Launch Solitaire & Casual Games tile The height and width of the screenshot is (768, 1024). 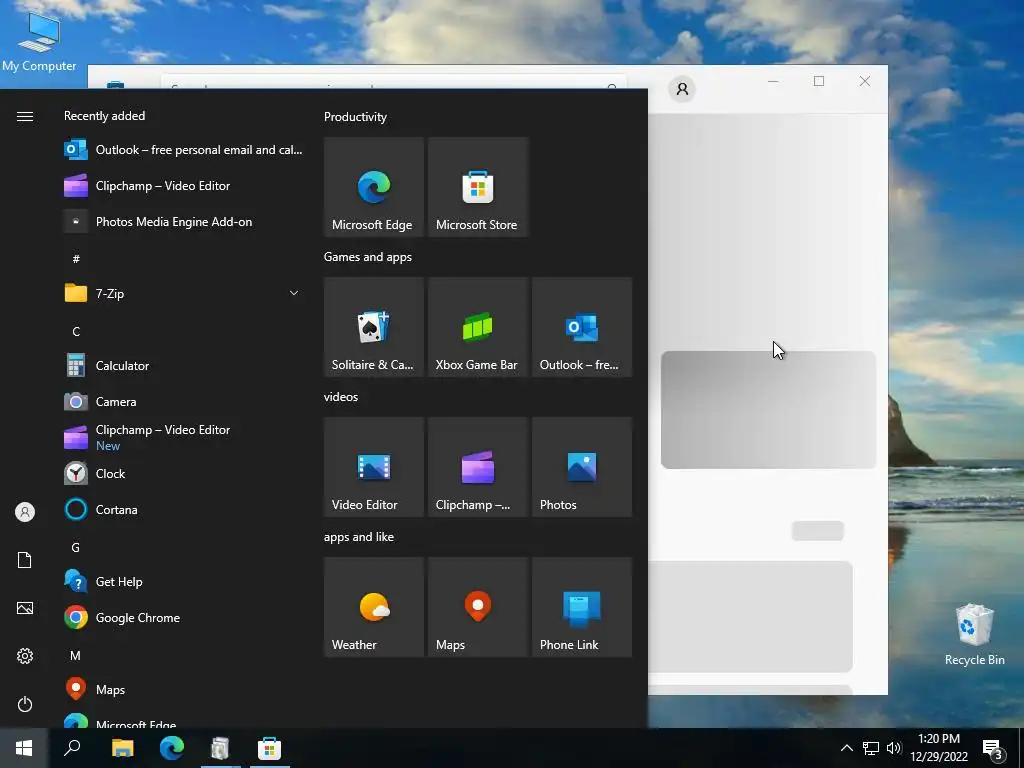click(x=374, y=327)
